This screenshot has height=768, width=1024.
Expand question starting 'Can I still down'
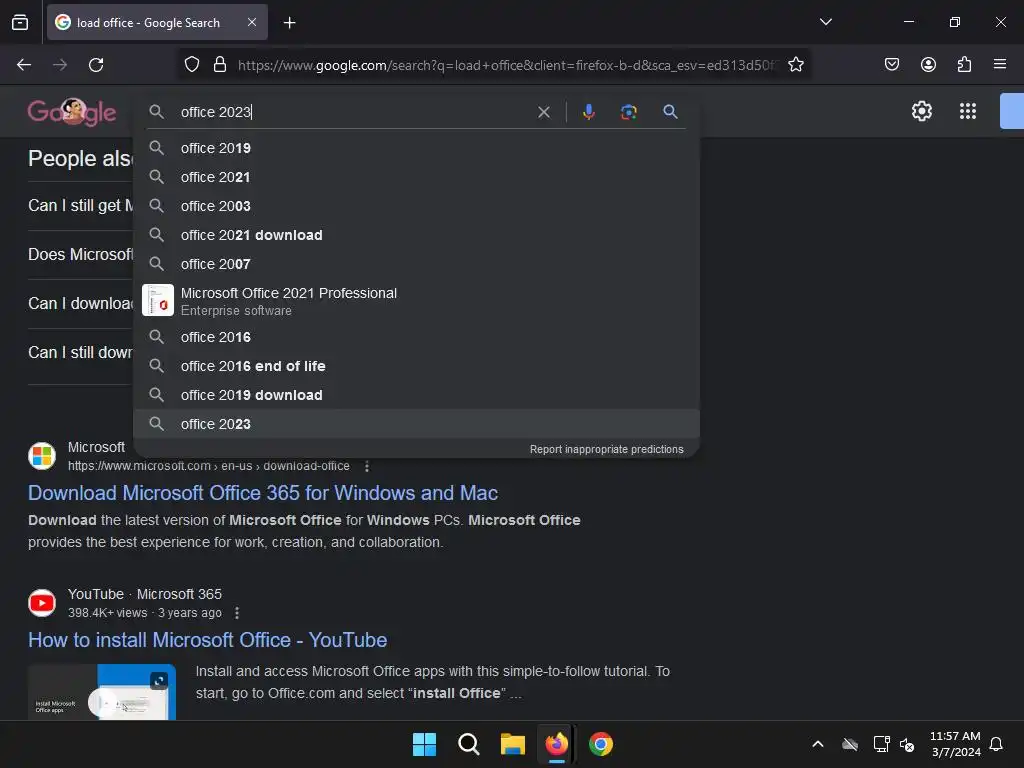pos(80,353)
